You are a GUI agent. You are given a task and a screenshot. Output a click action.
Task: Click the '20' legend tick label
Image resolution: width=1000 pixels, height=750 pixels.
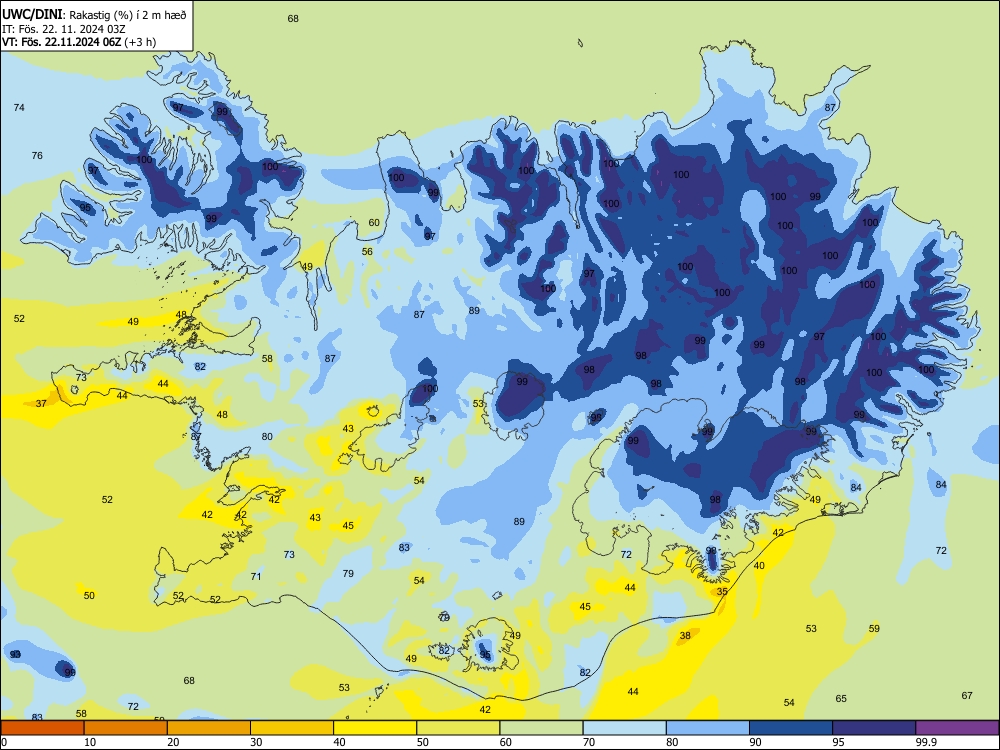(173, 742)
